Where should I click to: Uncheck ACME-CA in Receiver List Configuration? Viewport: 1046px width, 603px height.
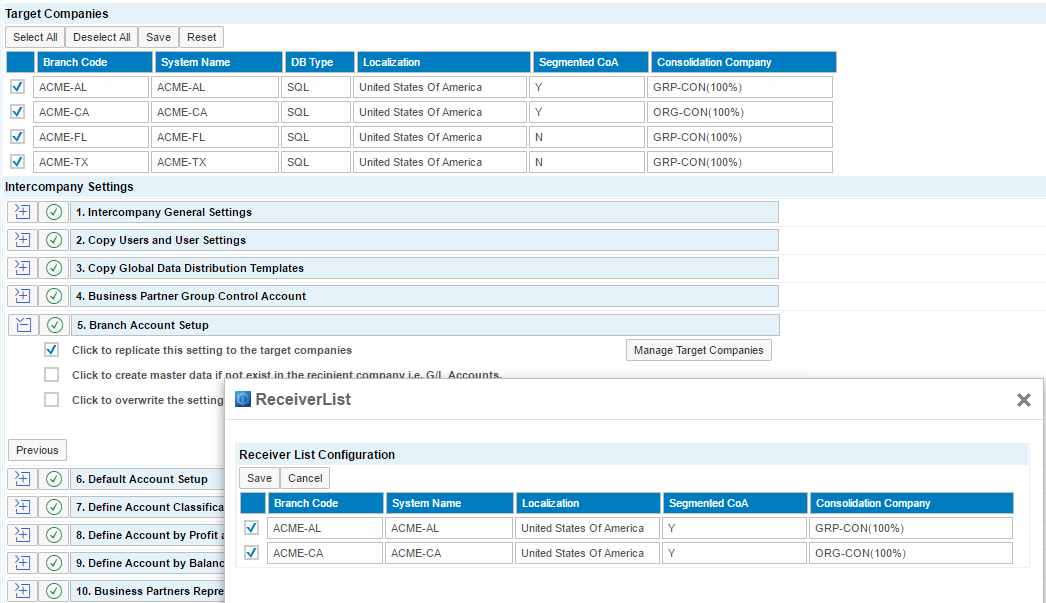pos(252,553)
